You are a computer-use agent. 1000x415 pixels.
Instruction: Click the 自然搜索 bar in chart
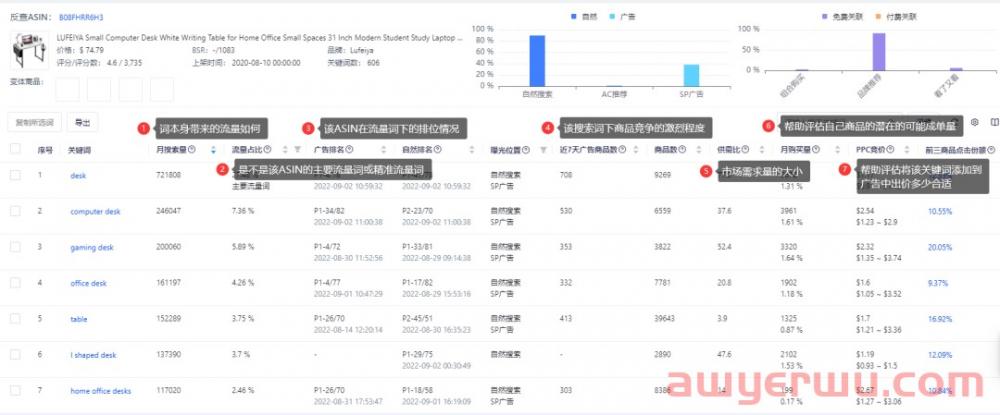pyautogui.click(x=537, y=61)
